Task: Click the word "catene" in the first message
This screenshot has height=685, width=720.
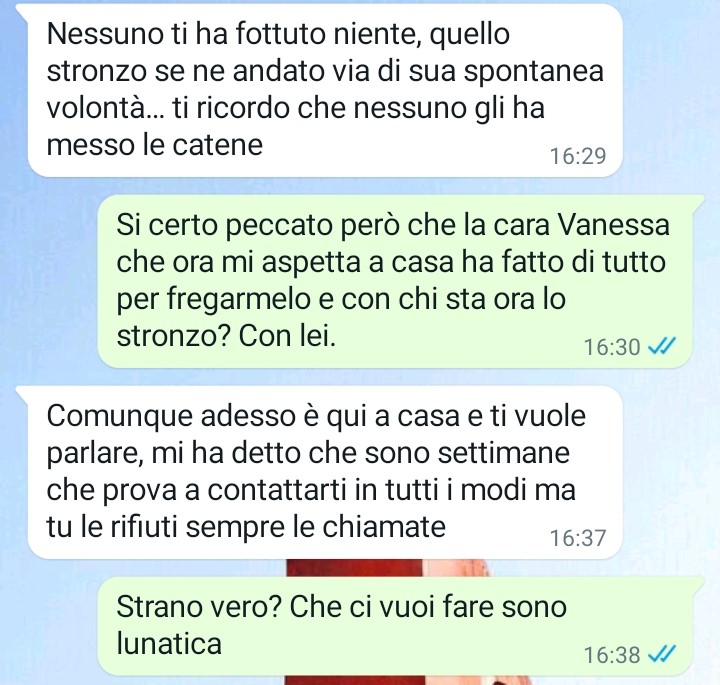Action: click(217, 145)
